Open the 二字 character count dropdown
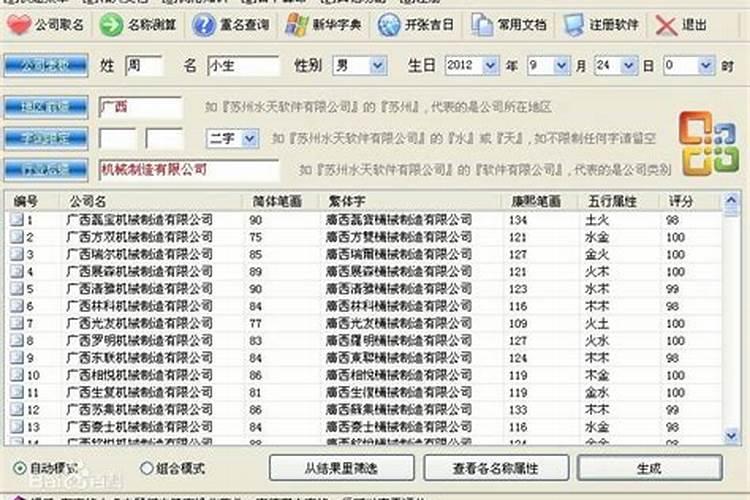 (x=232, y=139)
